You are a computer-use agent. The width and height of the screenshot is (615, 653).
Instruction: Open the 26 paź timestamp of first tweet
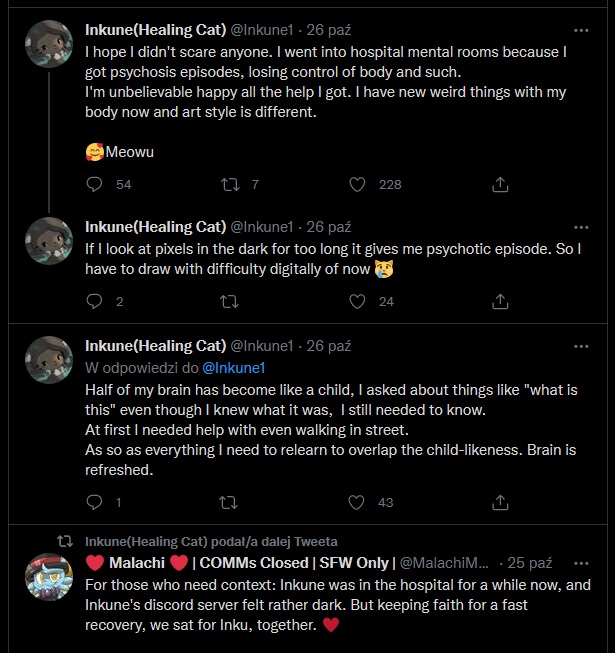(328, 30)
